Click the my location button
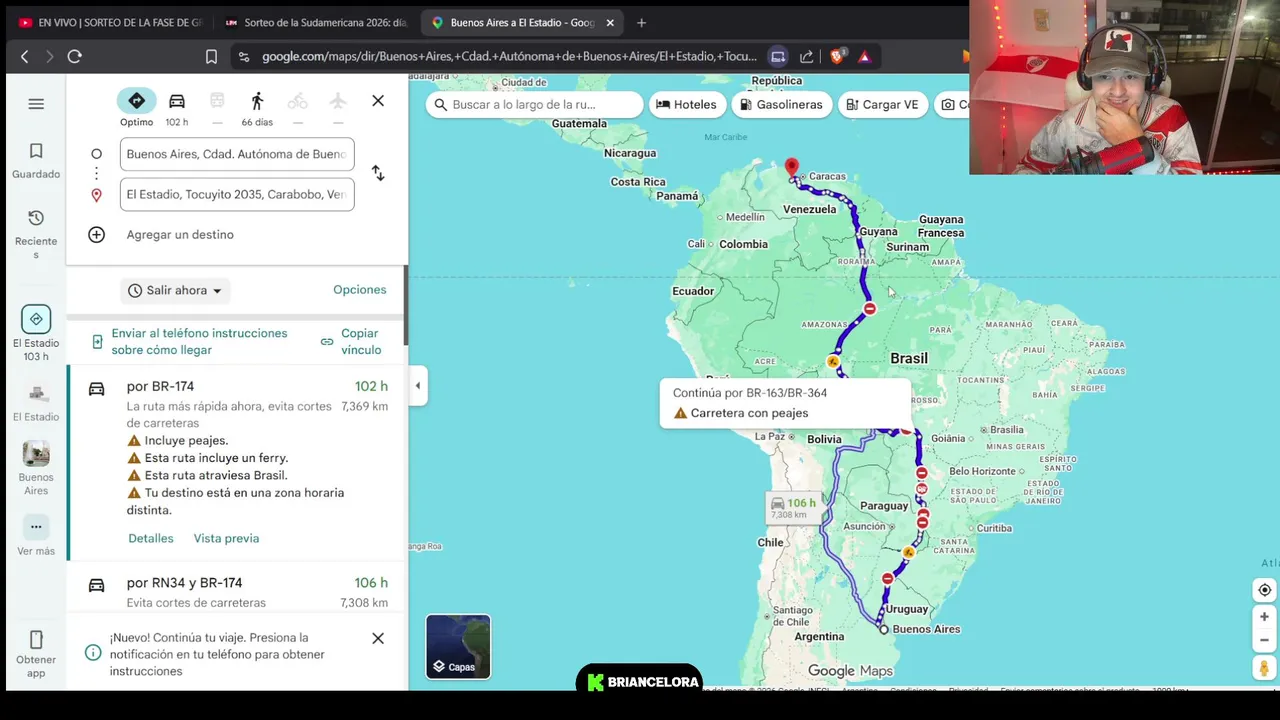Screen dimensions: 1280x720 pos(1265,590)
